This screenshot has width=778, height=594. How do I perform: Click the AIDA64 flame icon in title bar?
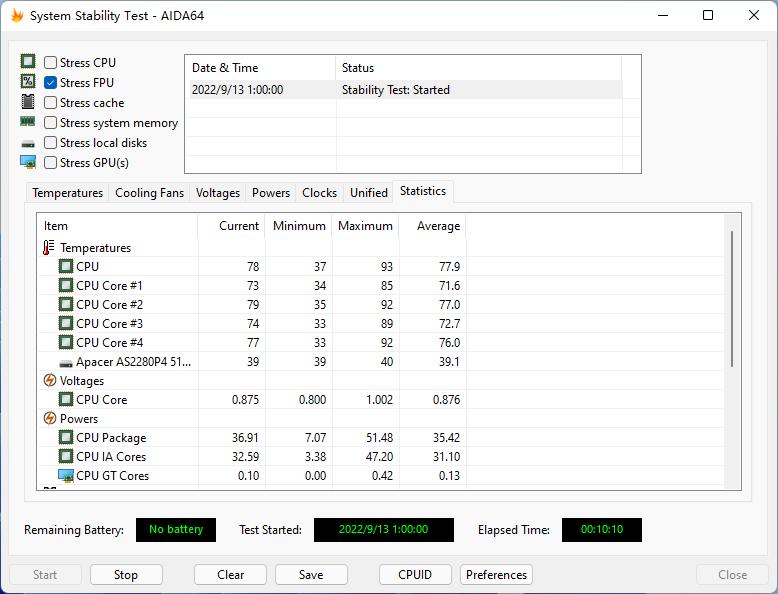pyautogui.click(x=17, y=16)
